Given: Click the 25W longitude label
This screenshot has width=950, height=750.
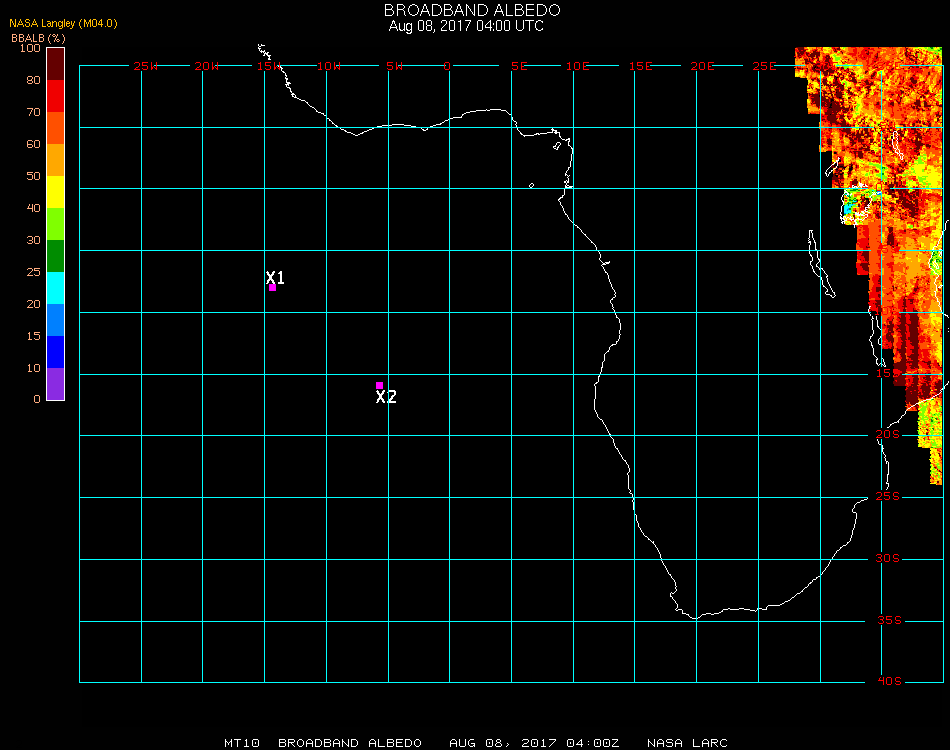Looking at the screenshot, I should 145,66.
